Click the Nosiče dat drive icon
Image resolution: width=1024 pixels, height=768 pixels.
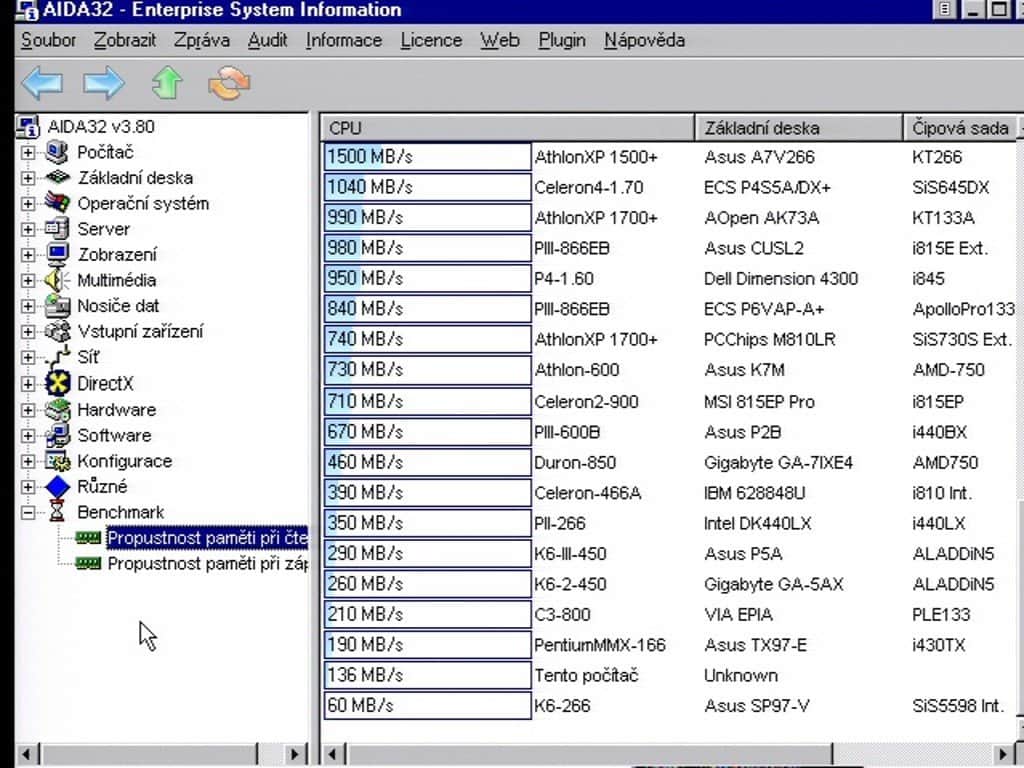pyautogui.click(x=57, y=306)
